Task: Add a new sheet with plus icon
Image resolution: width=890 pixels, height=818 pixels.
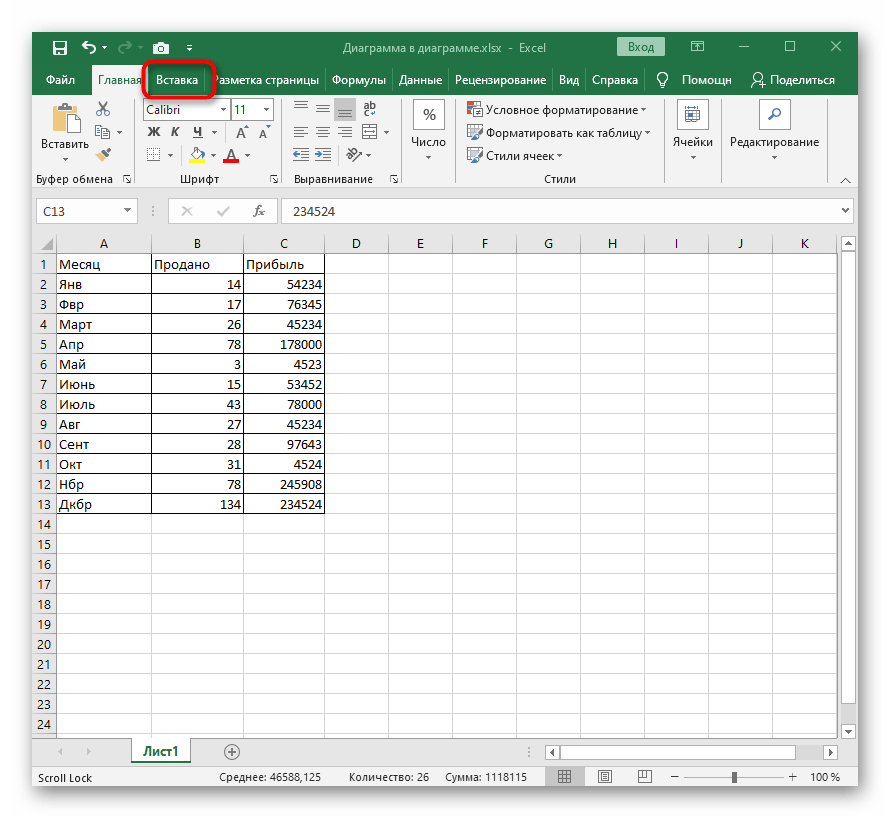Action: [x=232, y=751]
